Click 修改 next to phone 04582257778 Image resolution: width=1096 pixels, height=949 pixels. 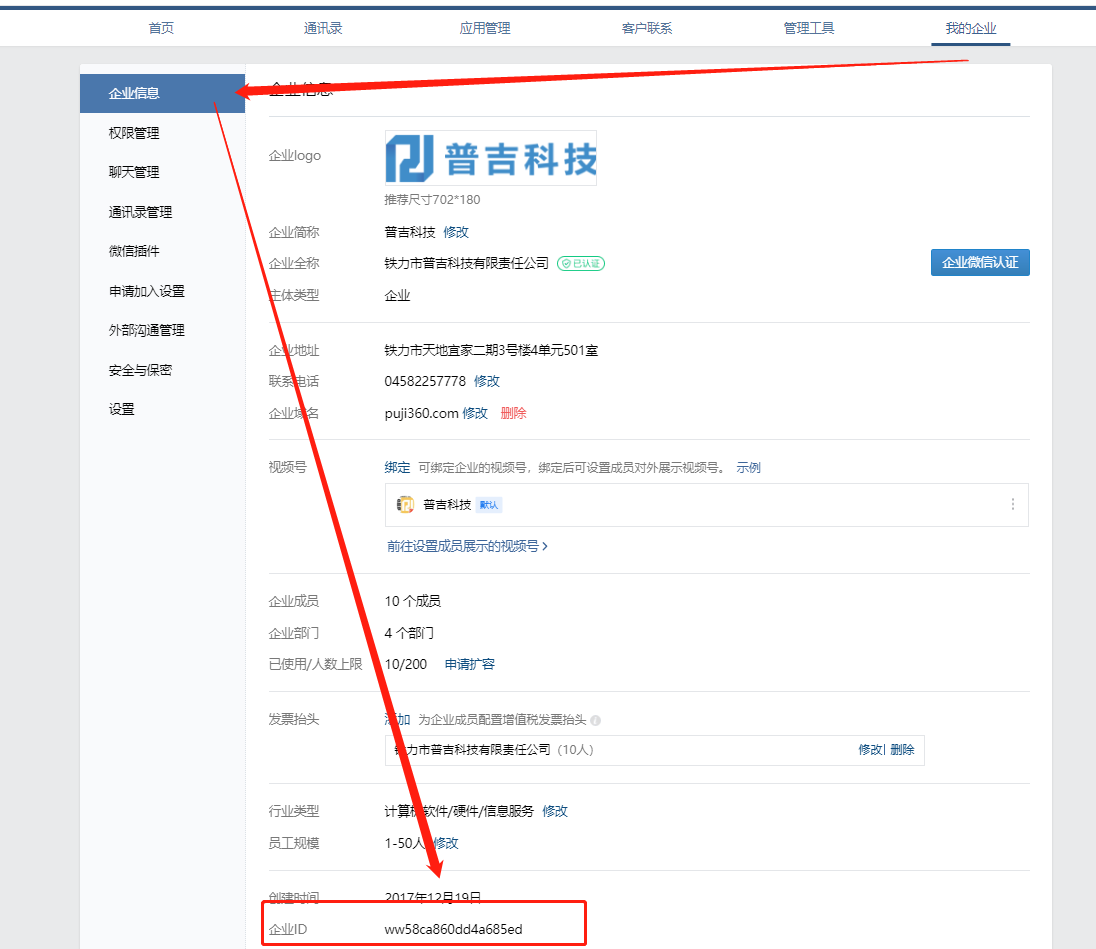[486, 381]
